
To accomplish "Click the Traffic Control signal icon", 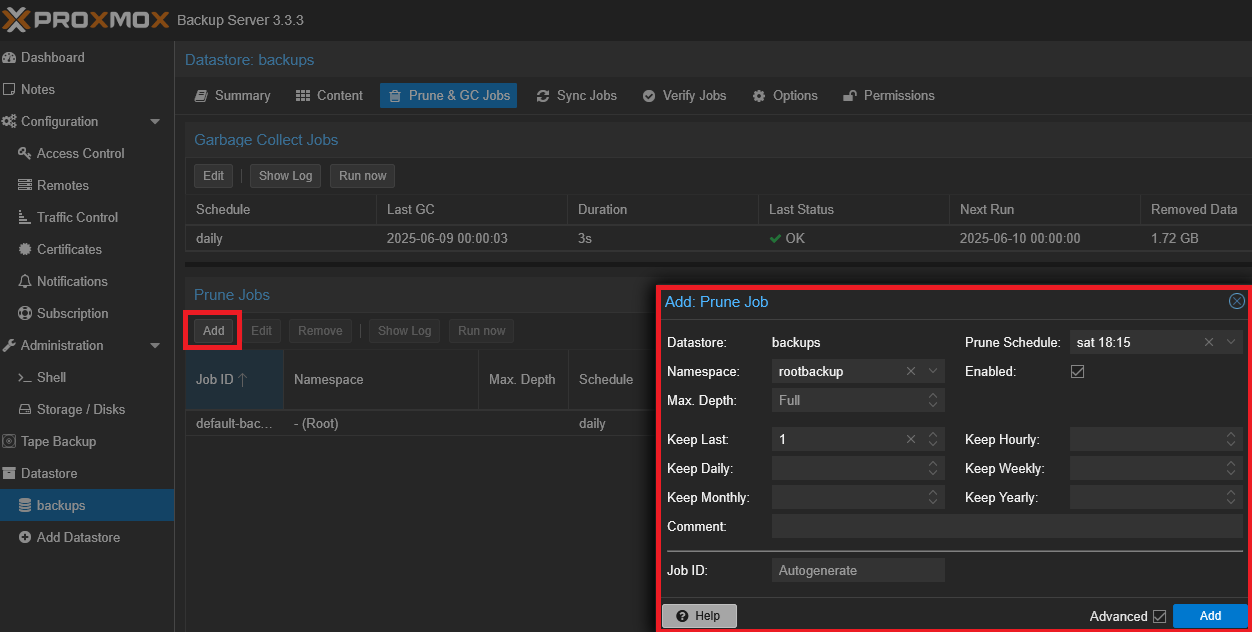I will 25,218.
